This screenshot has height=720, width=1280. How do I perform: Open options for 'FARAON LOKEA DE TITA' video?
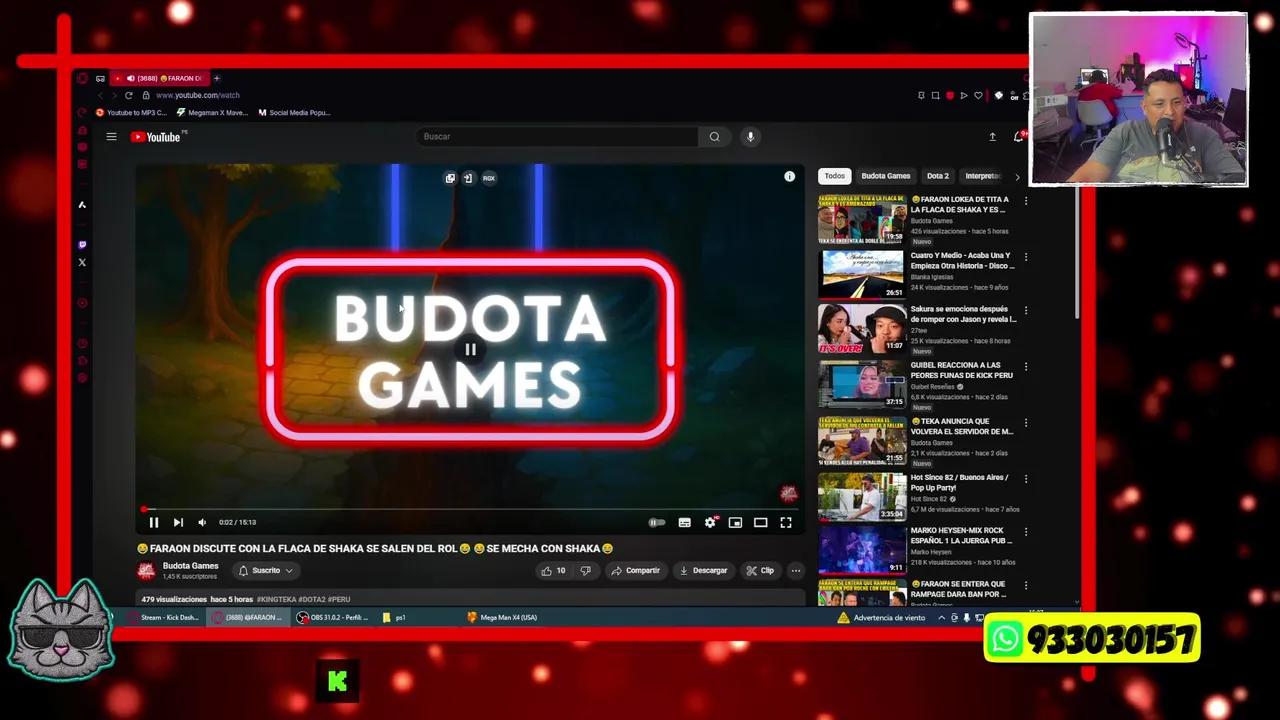click(1025, 200)
